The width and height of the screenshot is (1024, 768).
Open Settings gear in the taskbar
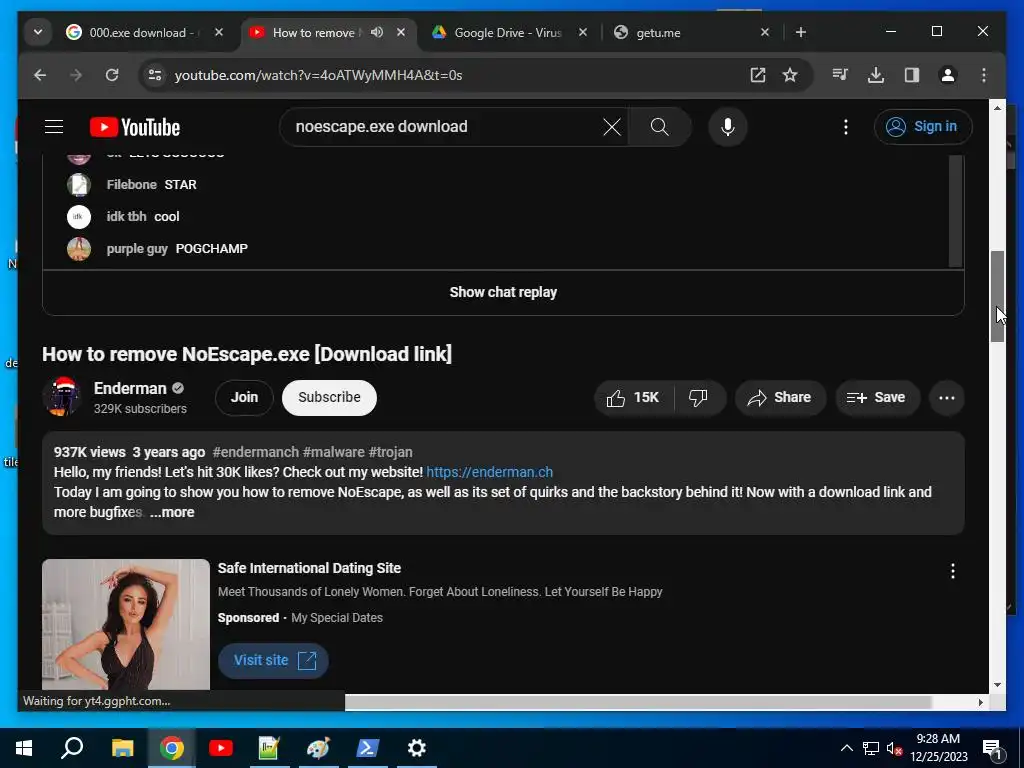(x=417, y=748)
